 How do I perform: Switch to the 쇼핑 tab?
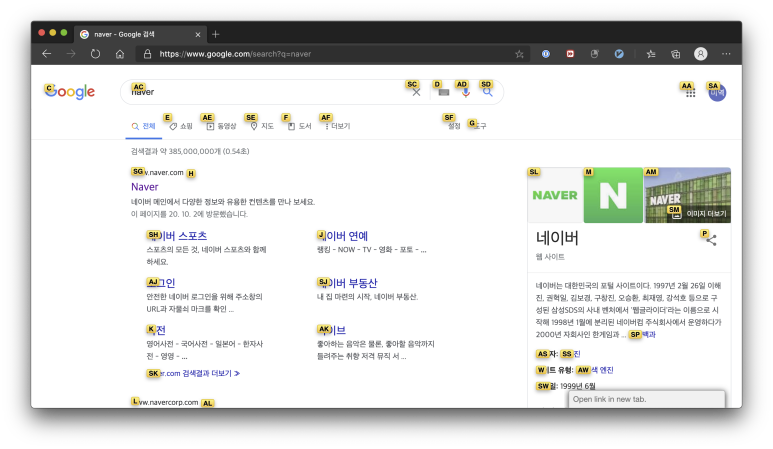(x=181, y=126)
